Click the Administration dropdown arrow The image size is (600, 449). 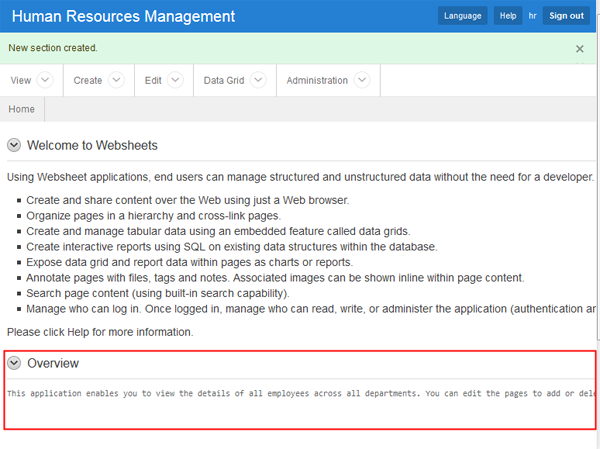(x=362, y=81)
